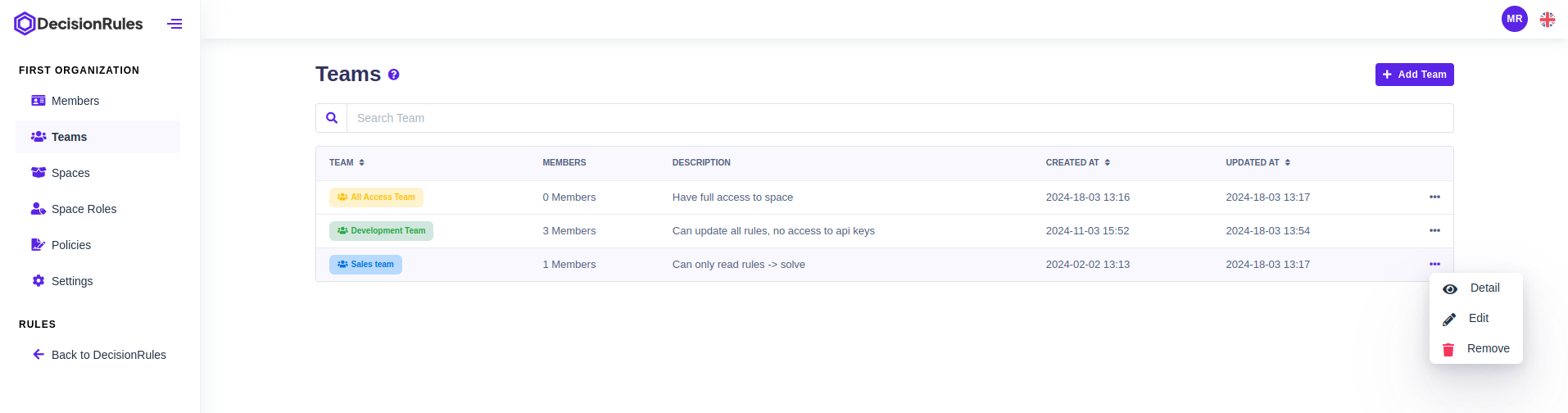Click the search magnifier icon
This screenshot has height=413, width=1568.
click(x=332, y=118)
